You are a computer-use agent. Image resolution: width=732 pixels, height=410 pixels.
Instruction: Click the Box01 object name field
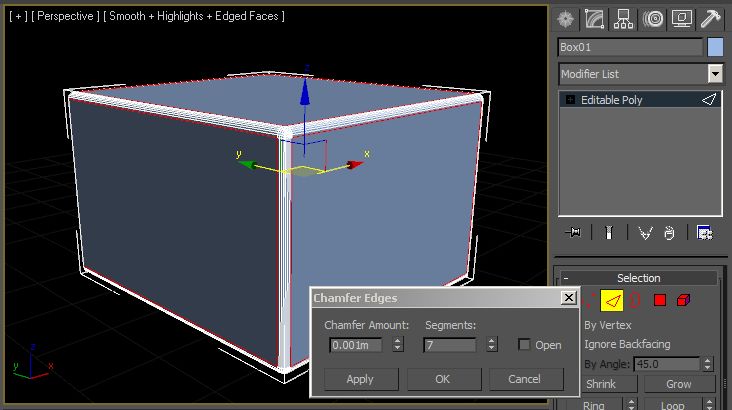630,47
